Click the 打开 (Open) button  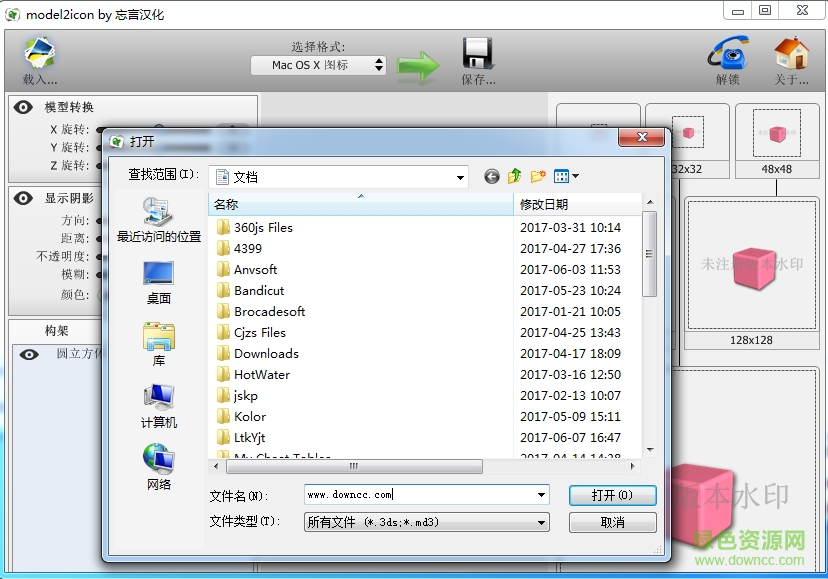[612, 495]
